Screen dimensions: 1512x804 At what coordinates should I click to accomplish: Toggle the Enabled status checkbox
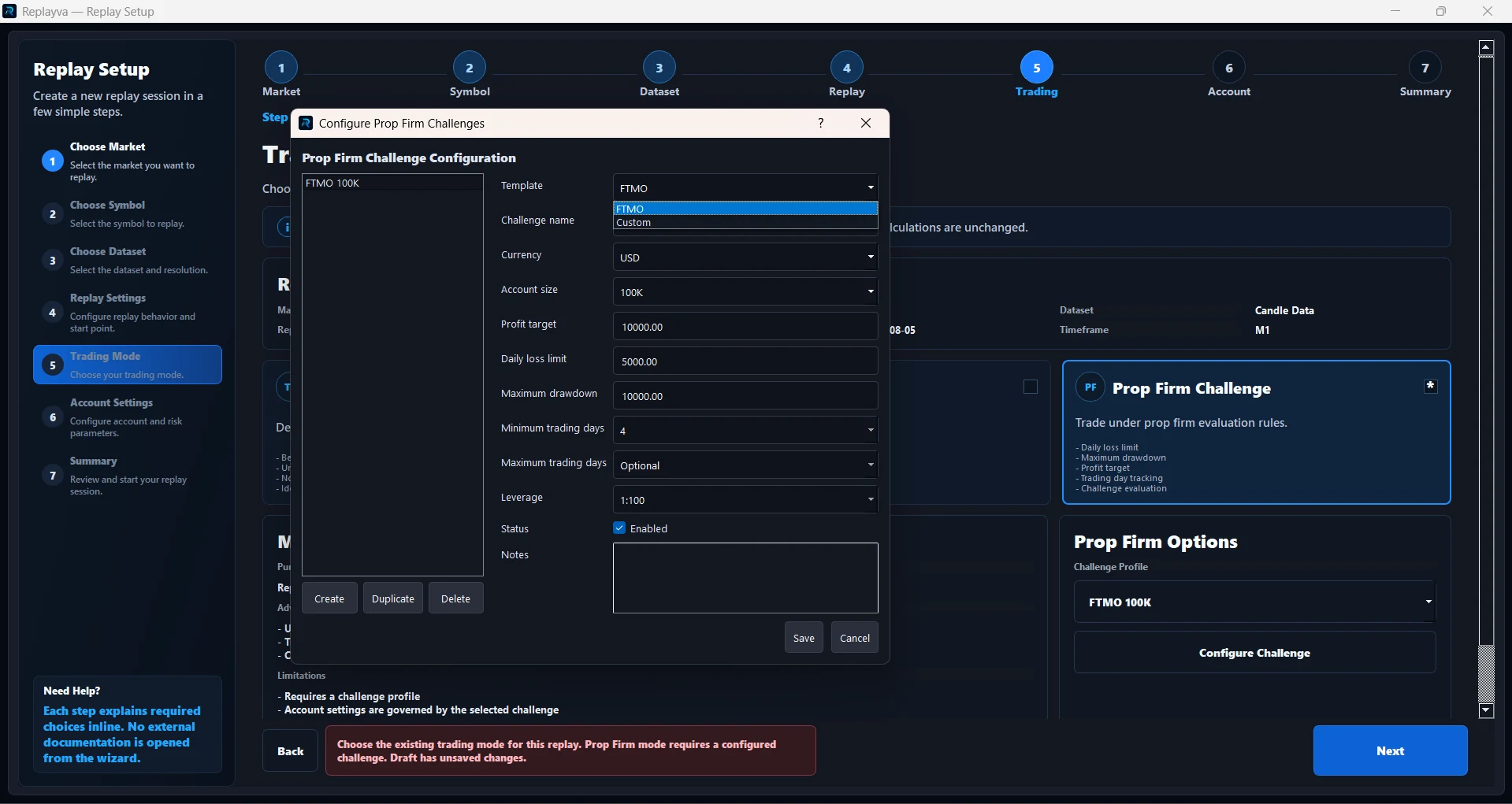[619, 528]
